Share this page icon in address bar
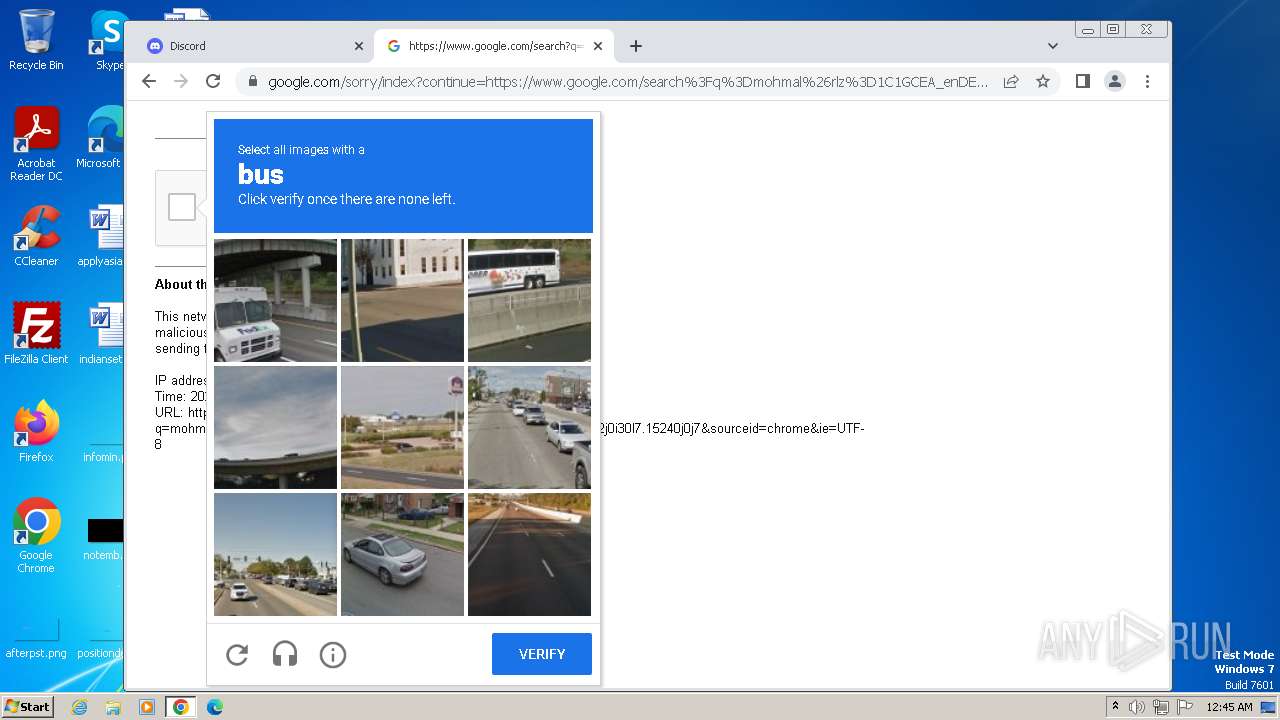 (1011, 82)
